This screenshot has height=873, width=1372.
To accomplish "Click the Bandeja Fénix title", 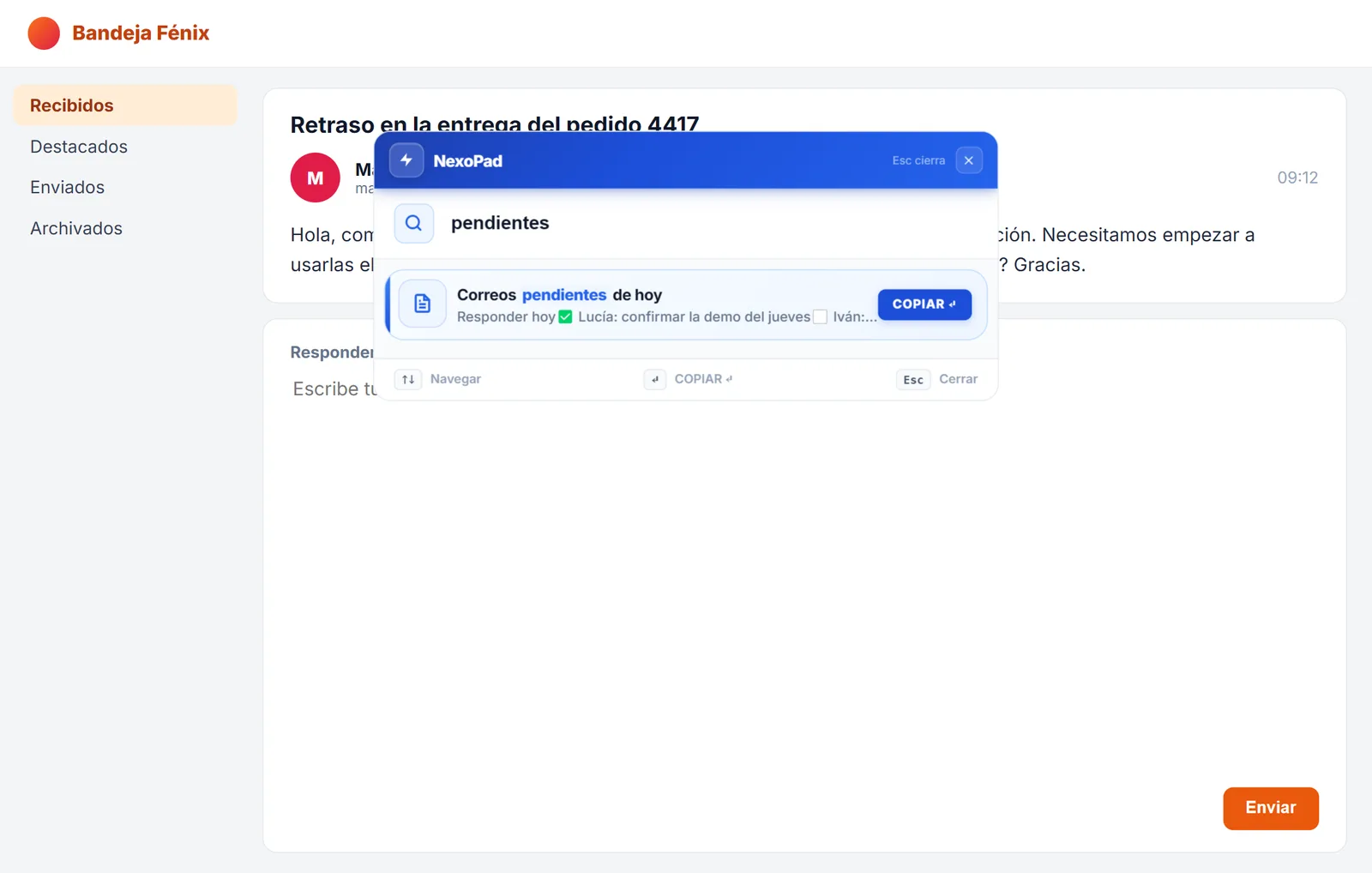I will [x=141, y=33].
